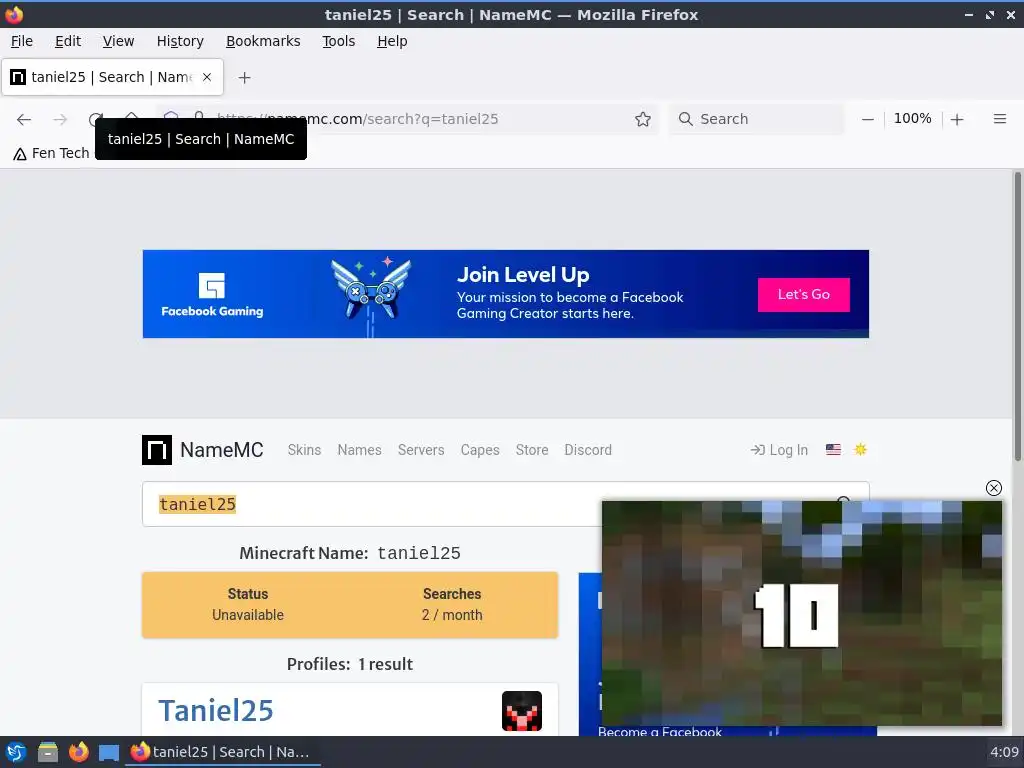Open the Discord link

588,450
